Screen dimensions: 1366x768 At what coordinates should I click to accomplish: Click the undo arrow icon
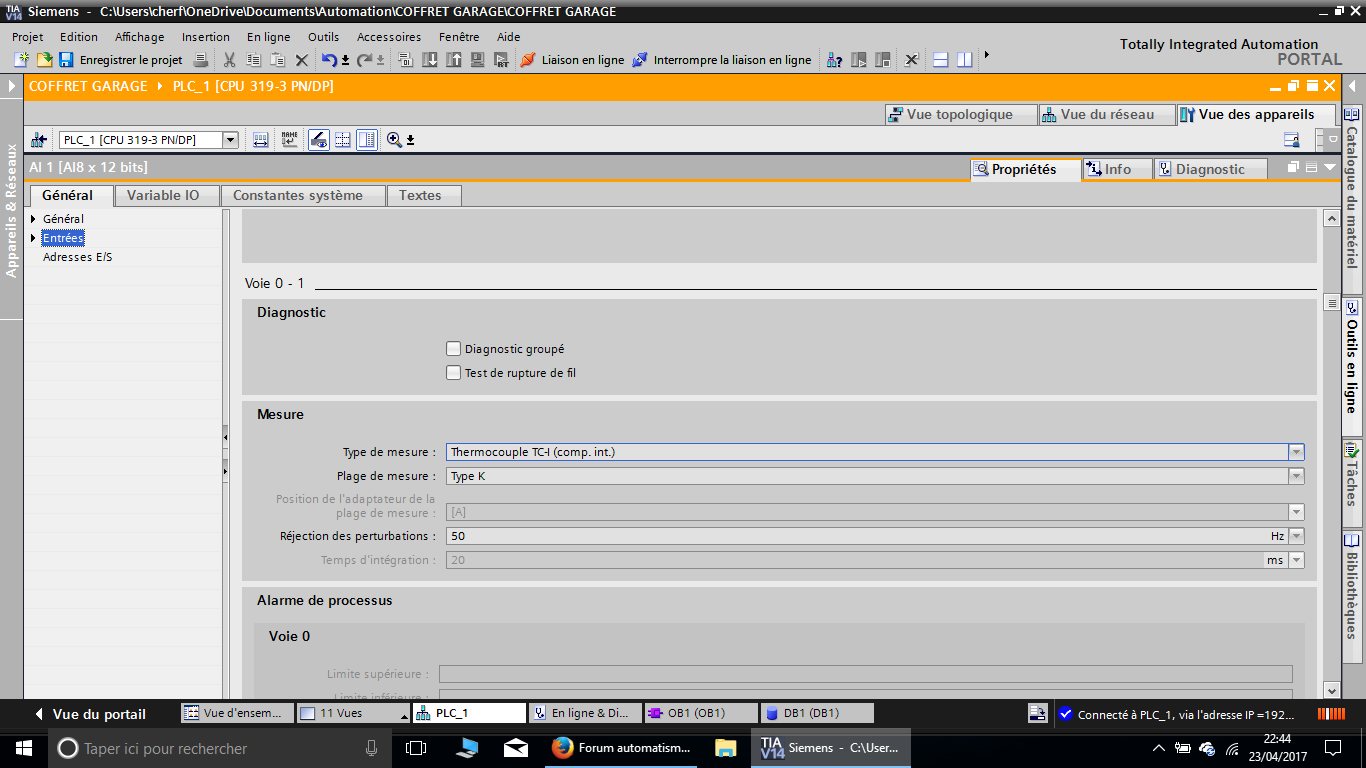pos(329,60)
